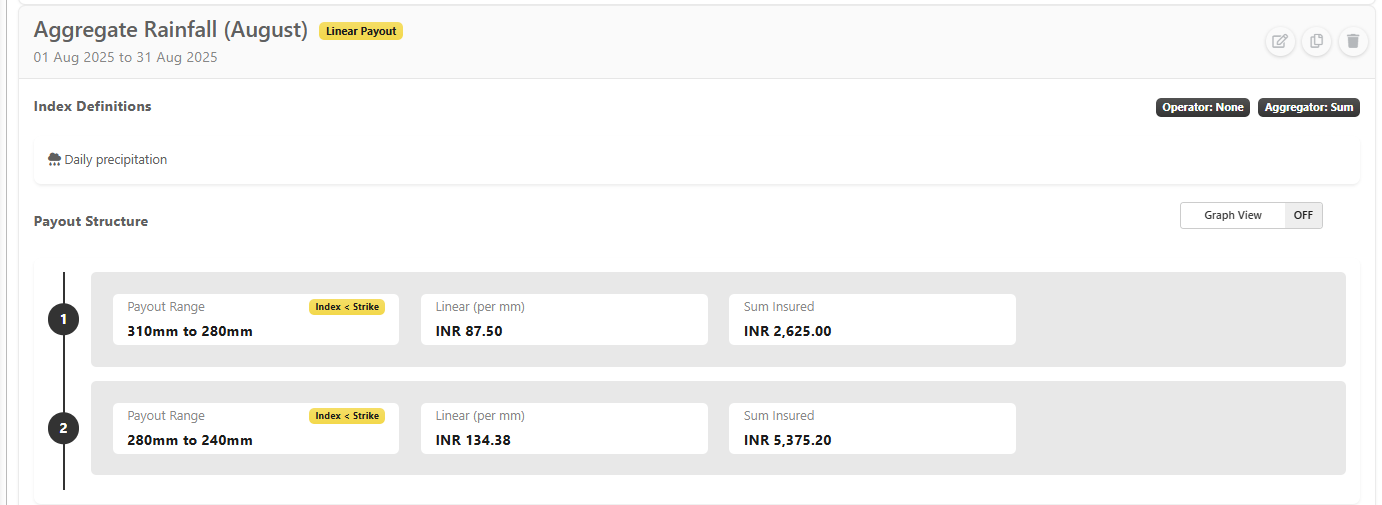The width and height of the screenshot is (1382, 505).
Task: Click the delete trash icon
Action: point(1353,41)
